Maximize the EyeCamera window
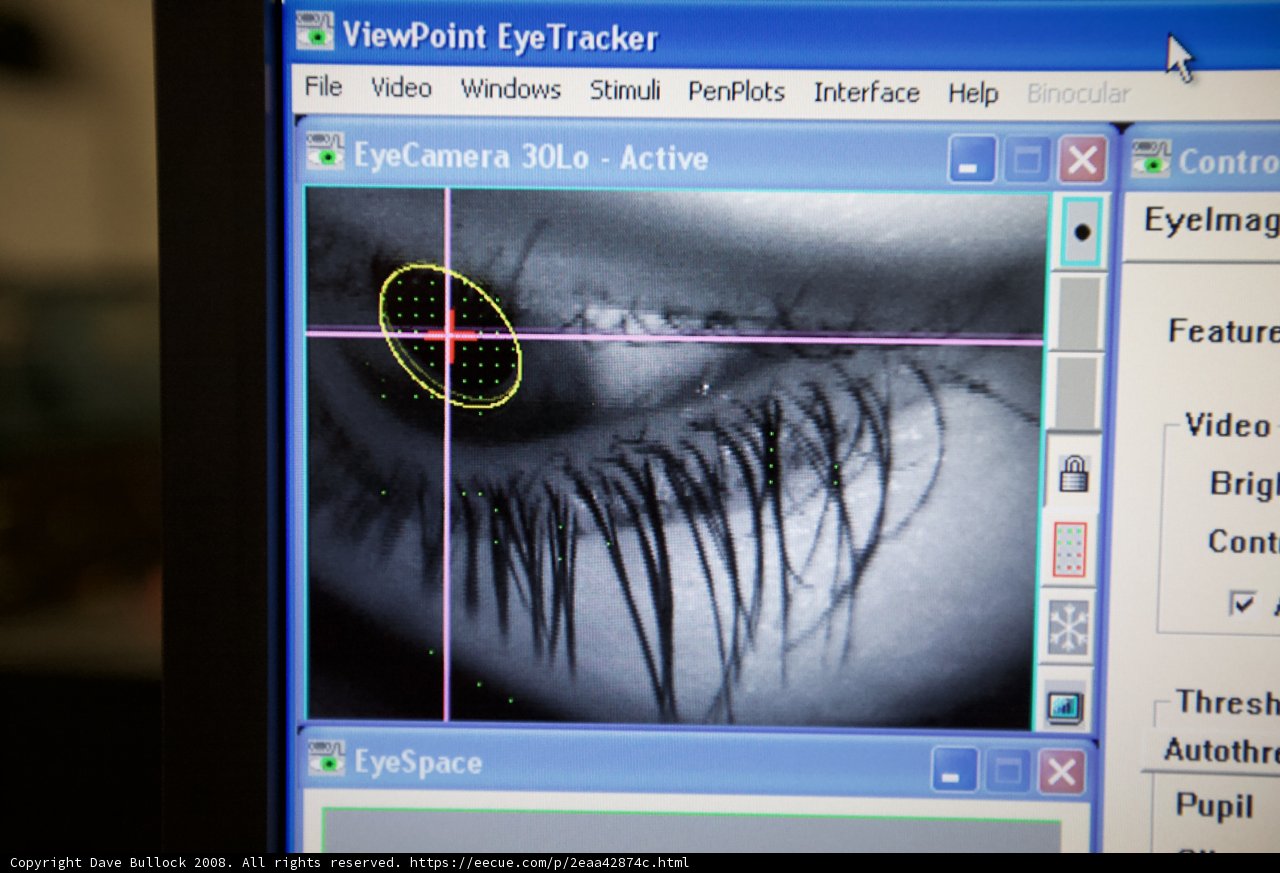Screen dimensions: 1280x873 (x=1027, y=160)
